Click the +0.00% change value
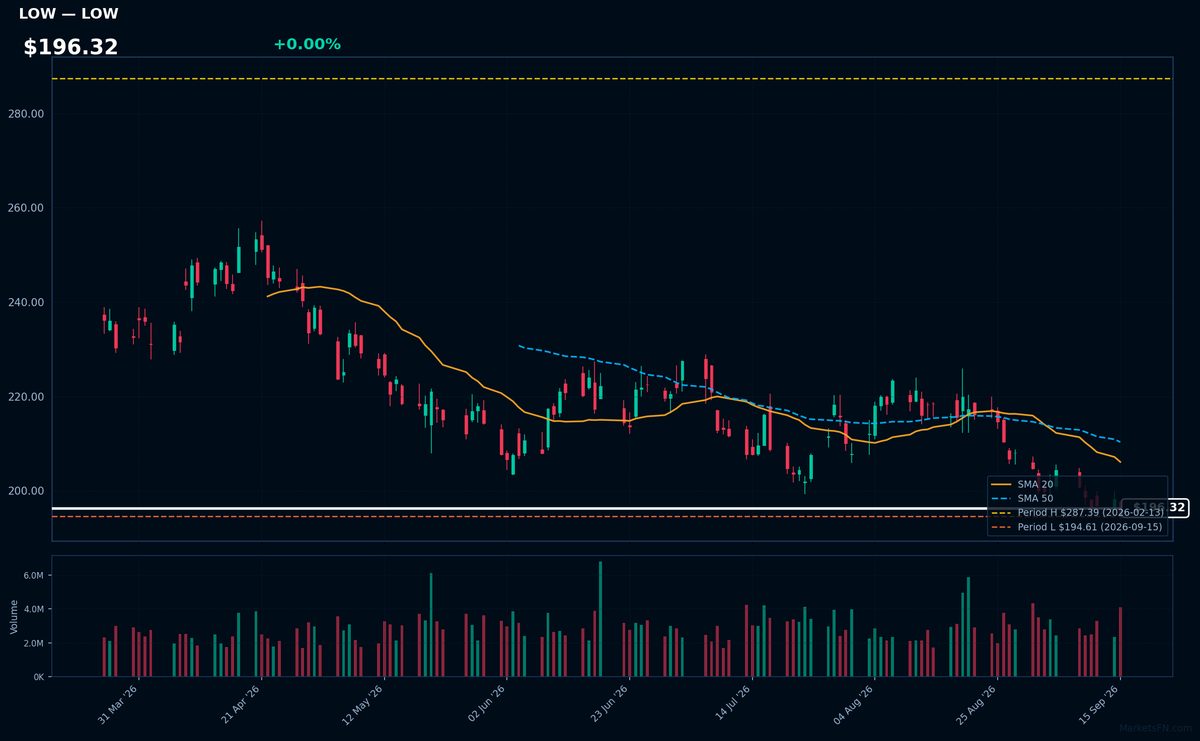Image resolution: width=1200 pixels, height=741 pixels. pos(307,44)
